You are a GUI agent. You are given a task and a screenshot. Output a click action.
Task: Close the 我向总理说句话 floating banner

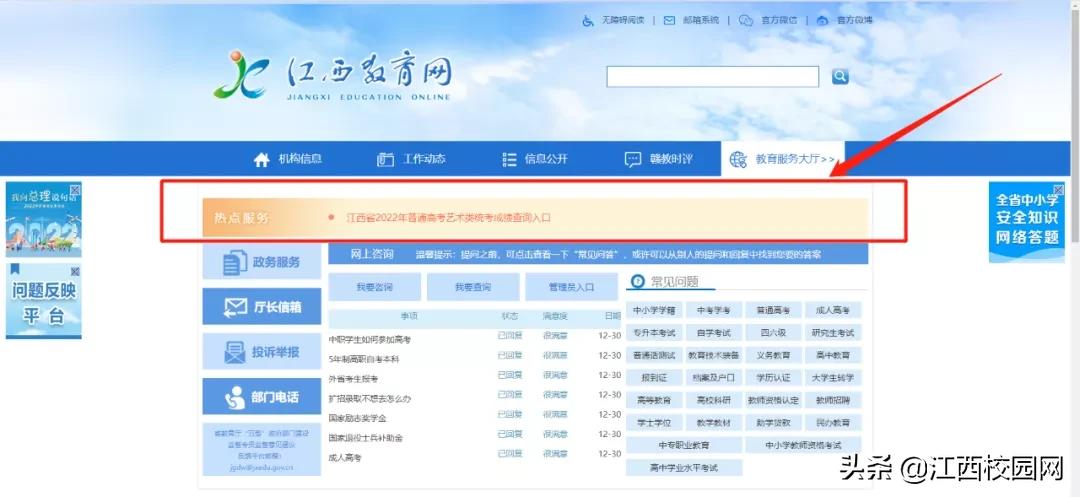(x=75, y=189)
